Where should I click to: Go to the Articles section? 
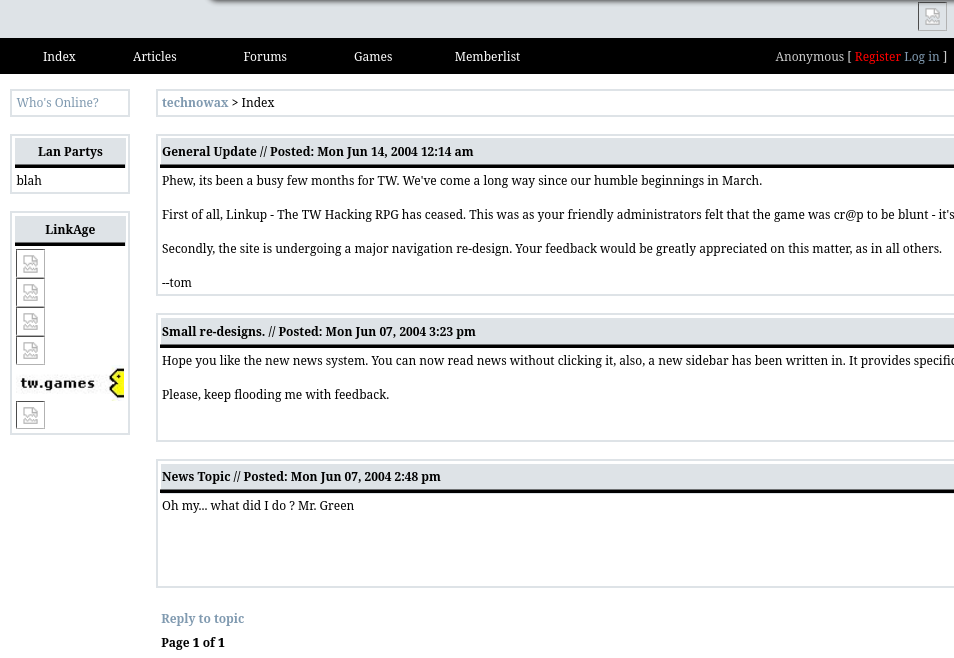tap(154, 57)
